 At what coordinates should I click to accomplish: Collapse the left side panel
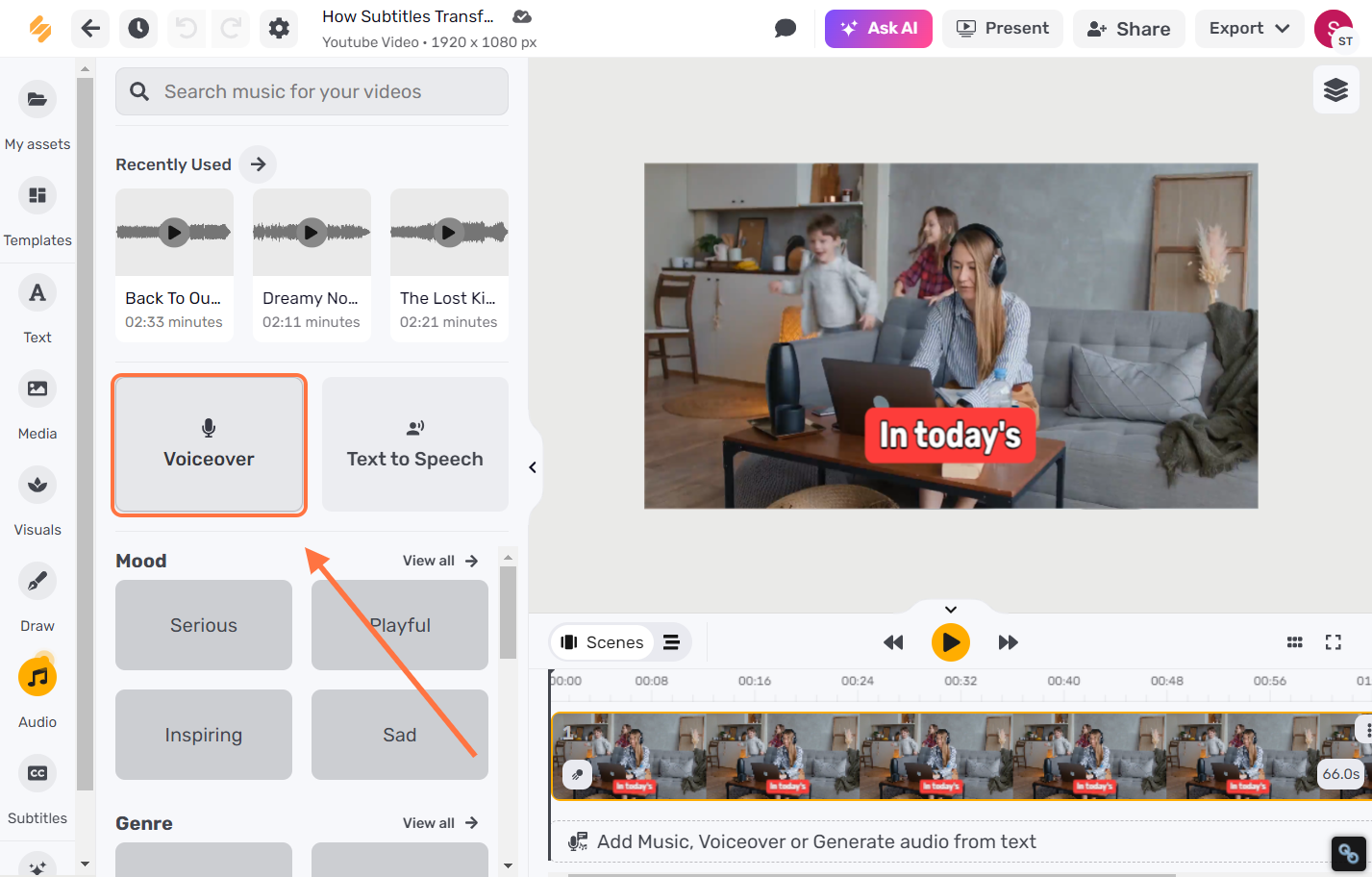[533, 467]
